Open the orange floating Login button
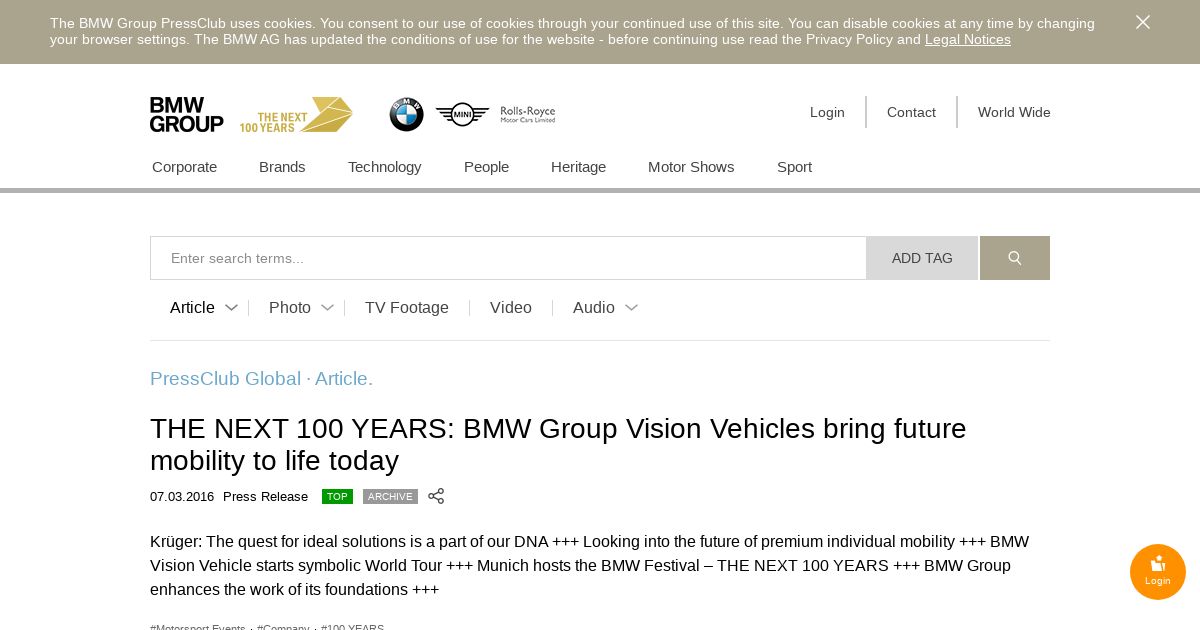1200x630 pixels. pyautogui.click(x=1158, y=572)
